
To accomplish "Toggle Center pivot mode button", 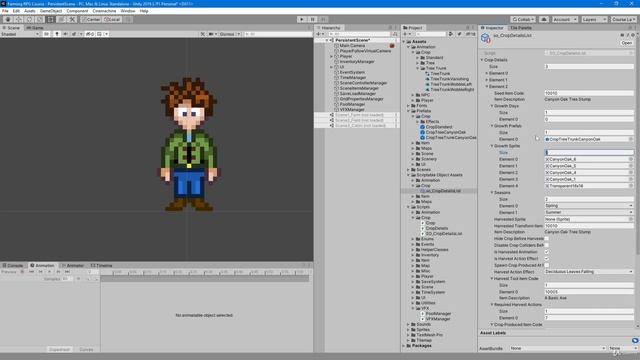I will pos(91,19).
